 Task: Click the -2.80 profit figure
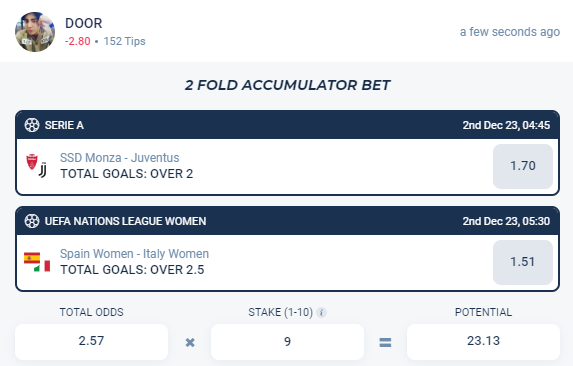pos(77,41)
